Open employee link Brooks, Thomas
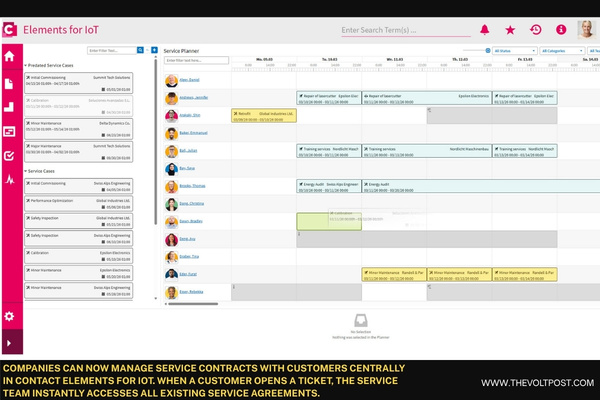 tap(192, 186)
